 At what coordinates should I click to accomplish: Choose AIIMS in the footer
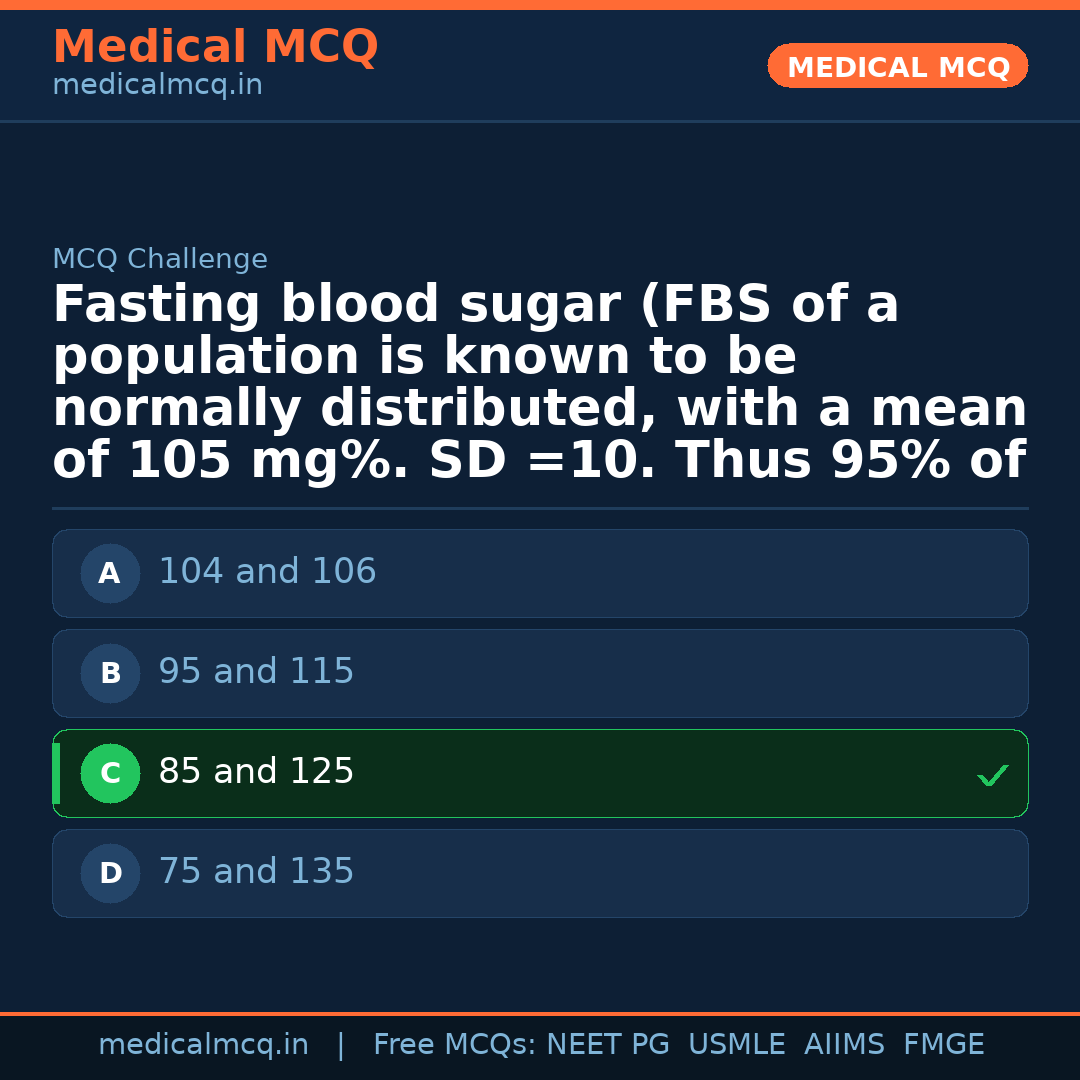pyautogui.click(x=844, y=1045)
